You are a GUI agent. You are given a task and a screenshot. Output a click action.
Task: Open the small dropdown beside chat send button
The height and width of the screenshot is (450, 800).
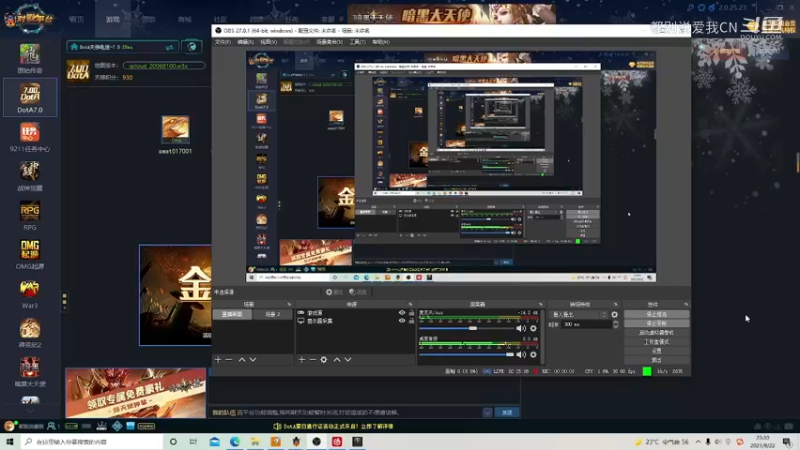tap(487, 412)
